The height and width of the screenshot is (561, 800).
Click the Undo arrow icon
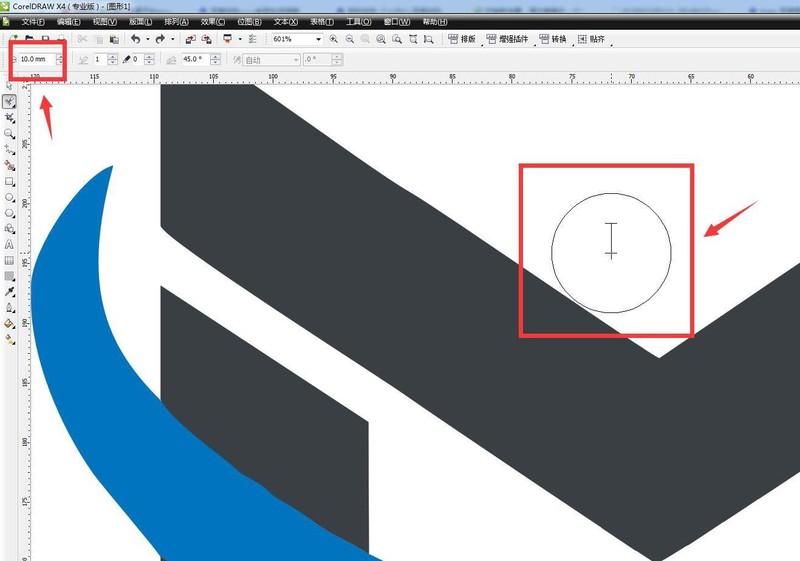click(135, 39)
